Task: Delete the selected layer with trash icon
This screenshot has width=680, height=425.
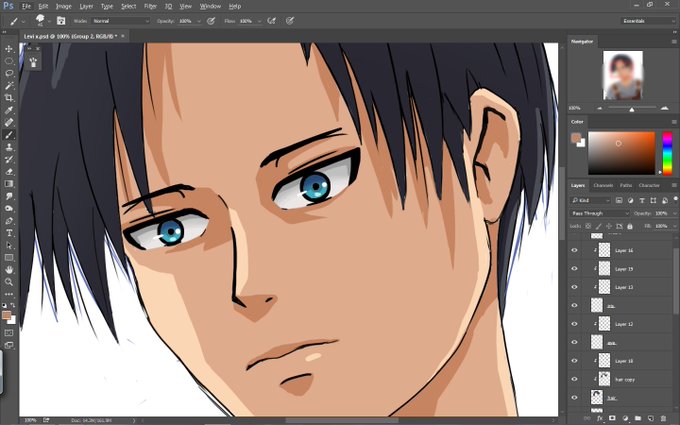Action: tap(664, 418)
